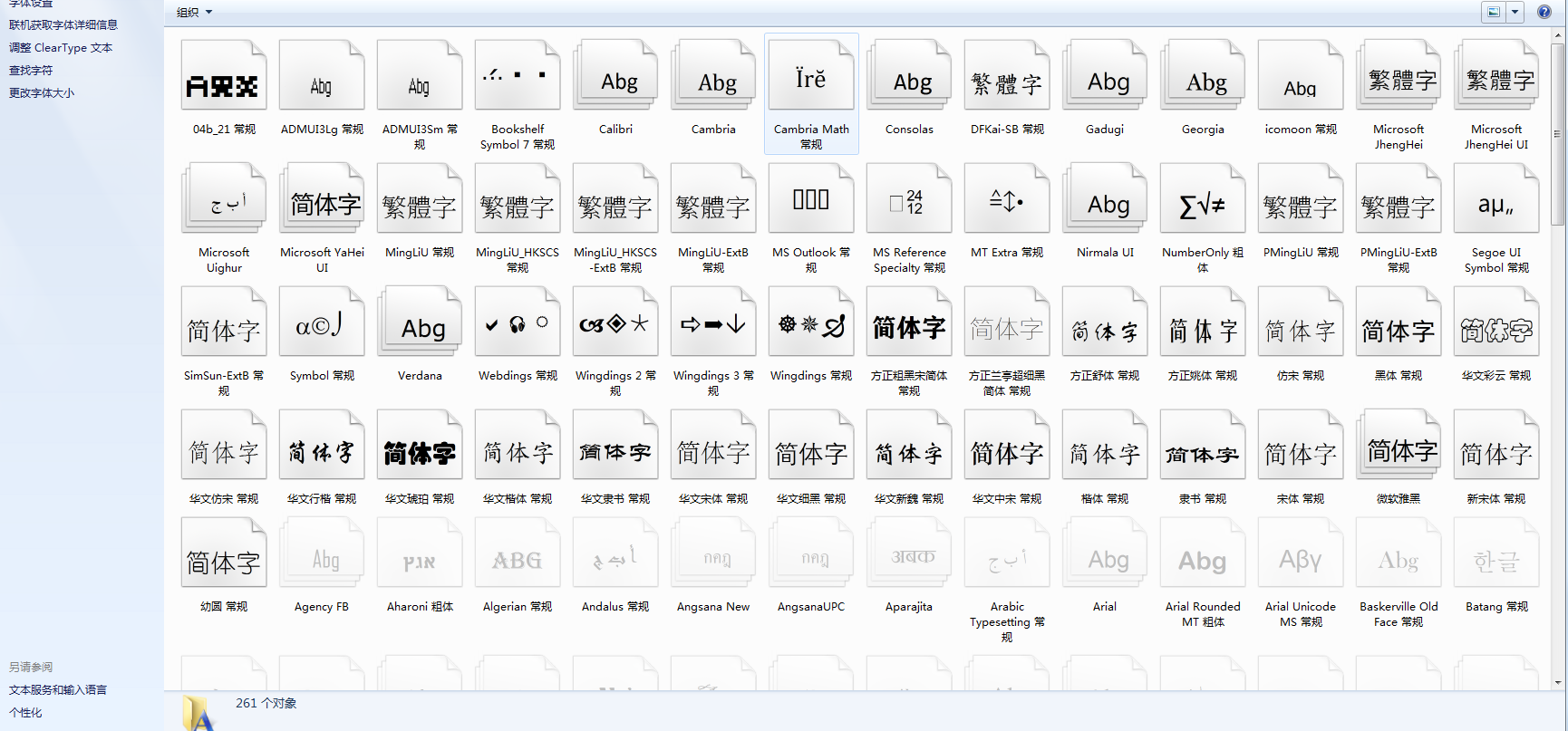This screenshot has width=1568, height=731.
Task: Select the MT Extra font icon
Action: pyautogui.click(x=1007, y=198)
